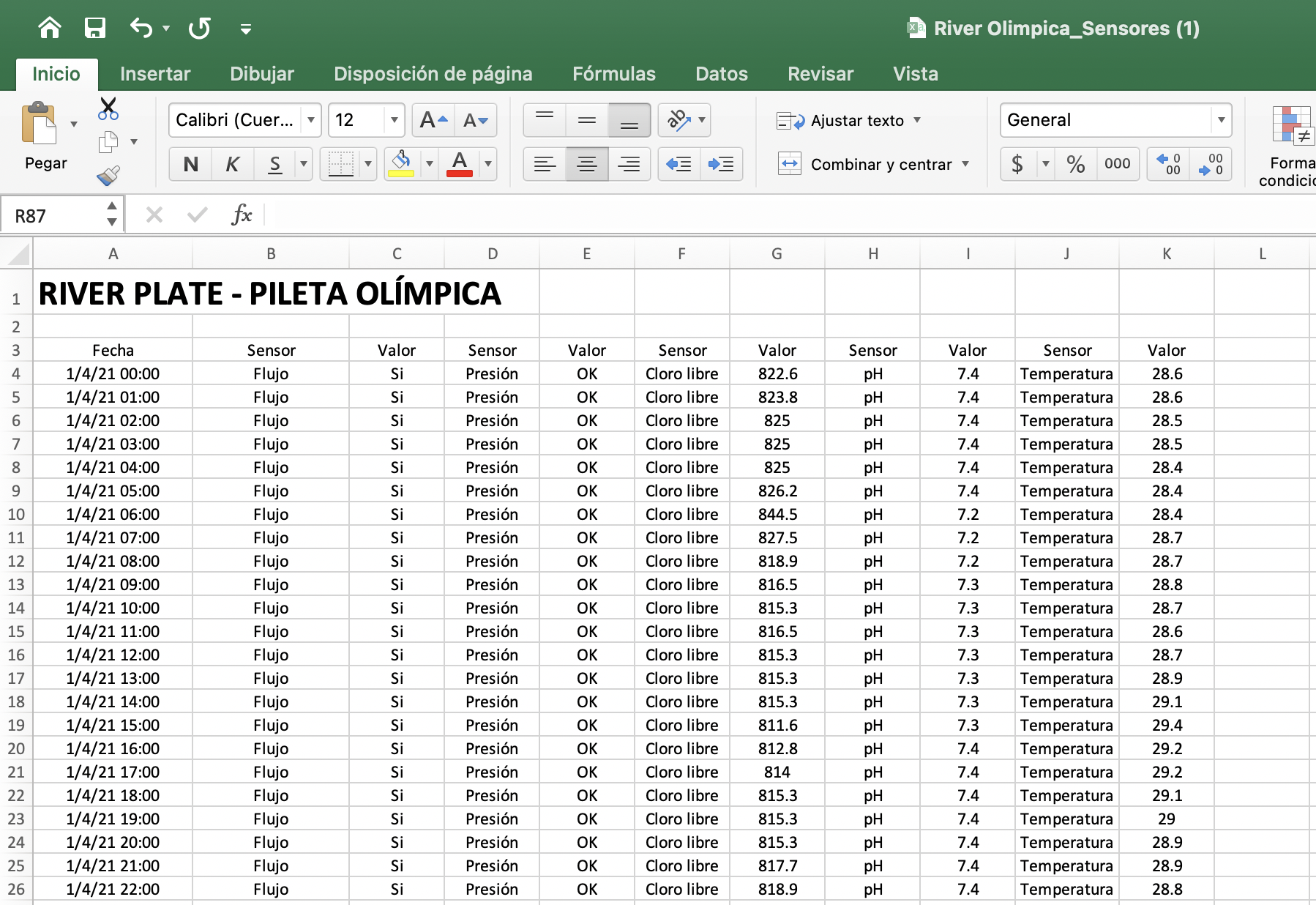1316x905 pixels.
Task: Switch to the Insertar tab
Action: [155, 74]
